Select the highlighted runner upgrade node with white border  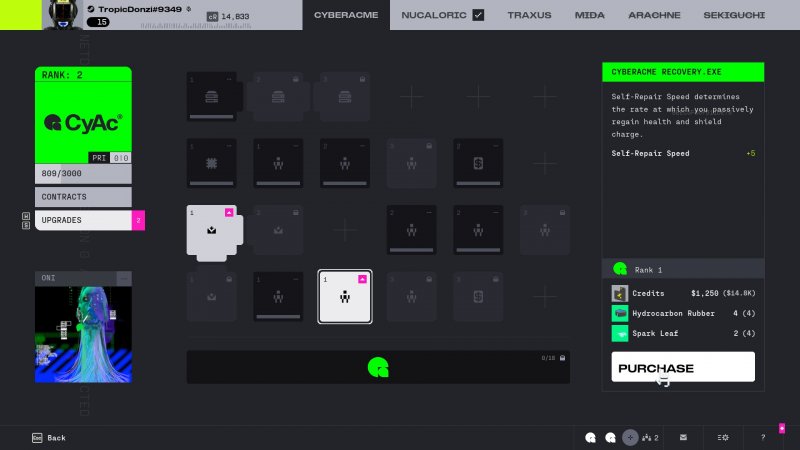tap(345, 296)
